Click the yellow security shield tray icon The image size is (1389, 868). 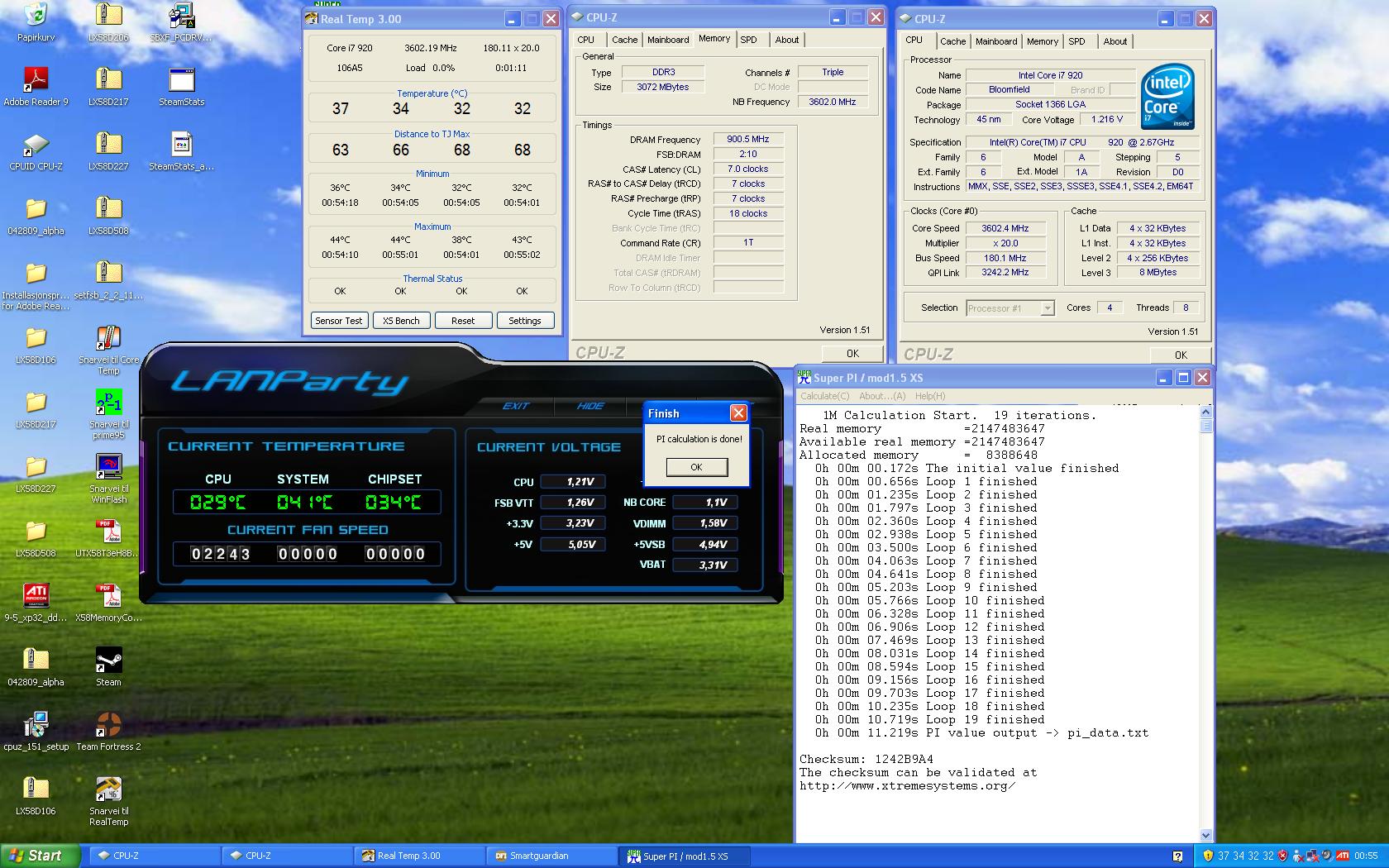click(x=1208, y=856)
